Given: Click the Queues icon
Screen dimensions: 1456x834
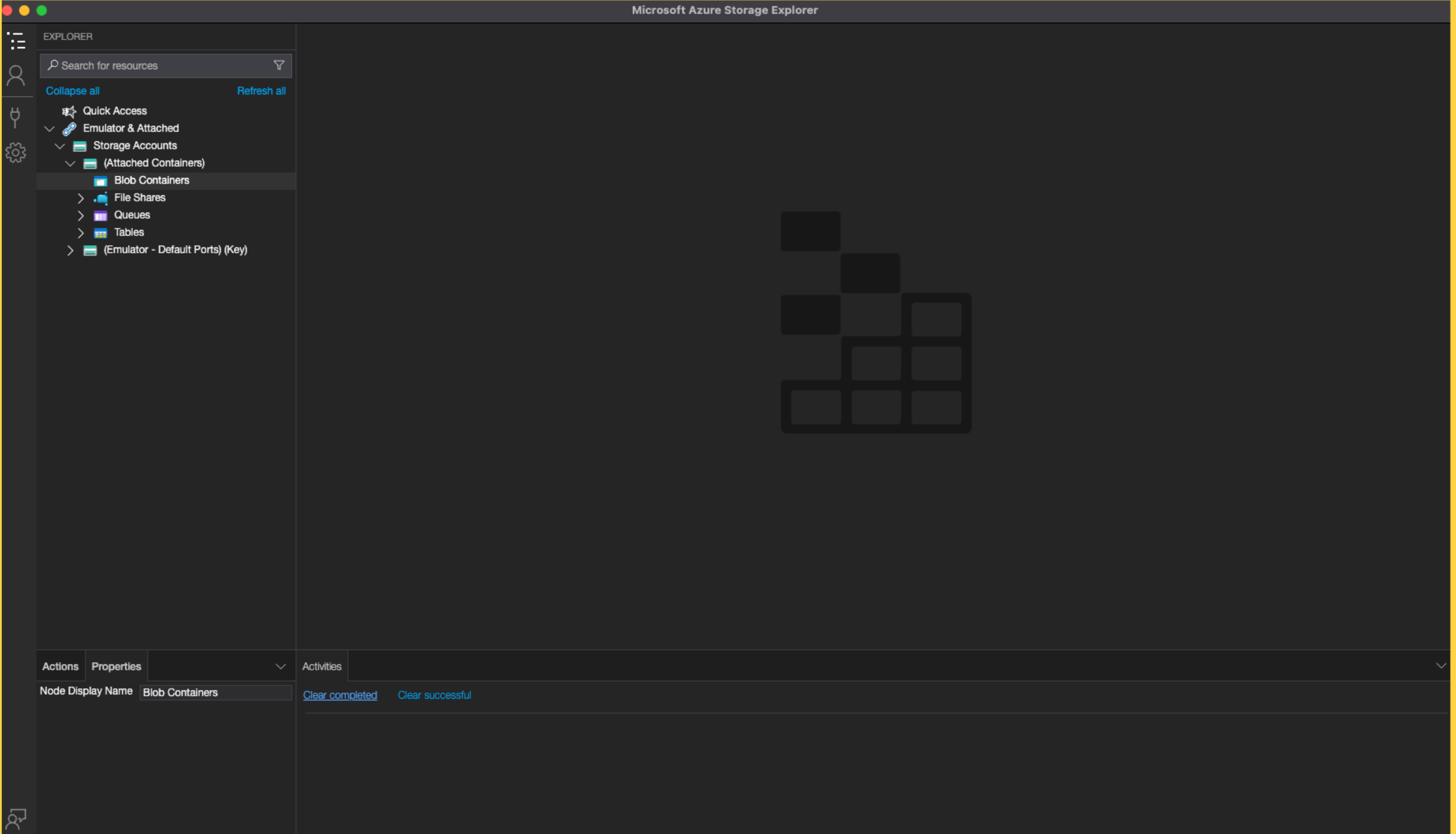Looking at the screenshot, I should coord(100,216).
